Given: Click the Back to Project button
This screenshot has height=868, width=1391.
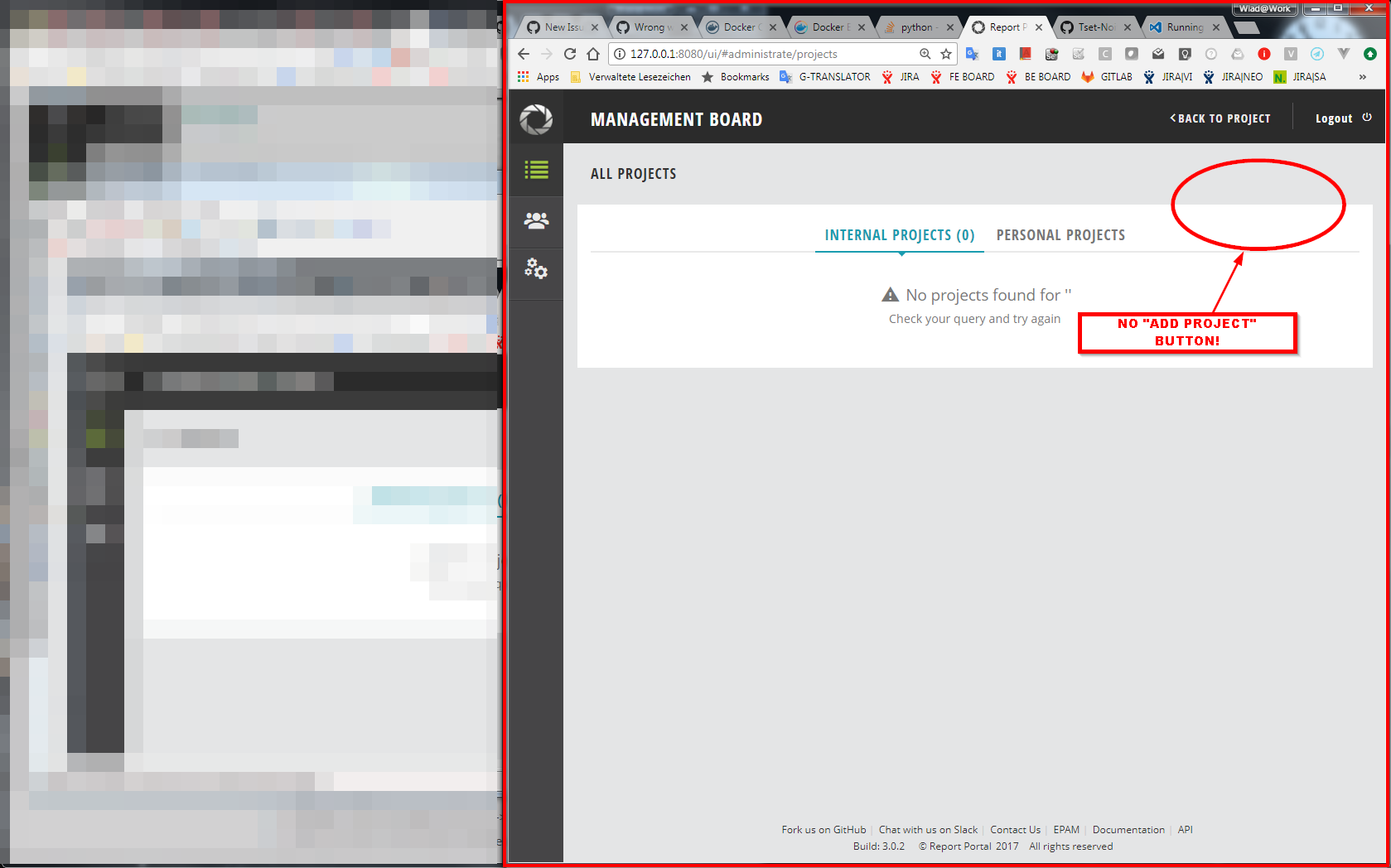Looking at the screenshot, I should click(x=1220, y=118).
